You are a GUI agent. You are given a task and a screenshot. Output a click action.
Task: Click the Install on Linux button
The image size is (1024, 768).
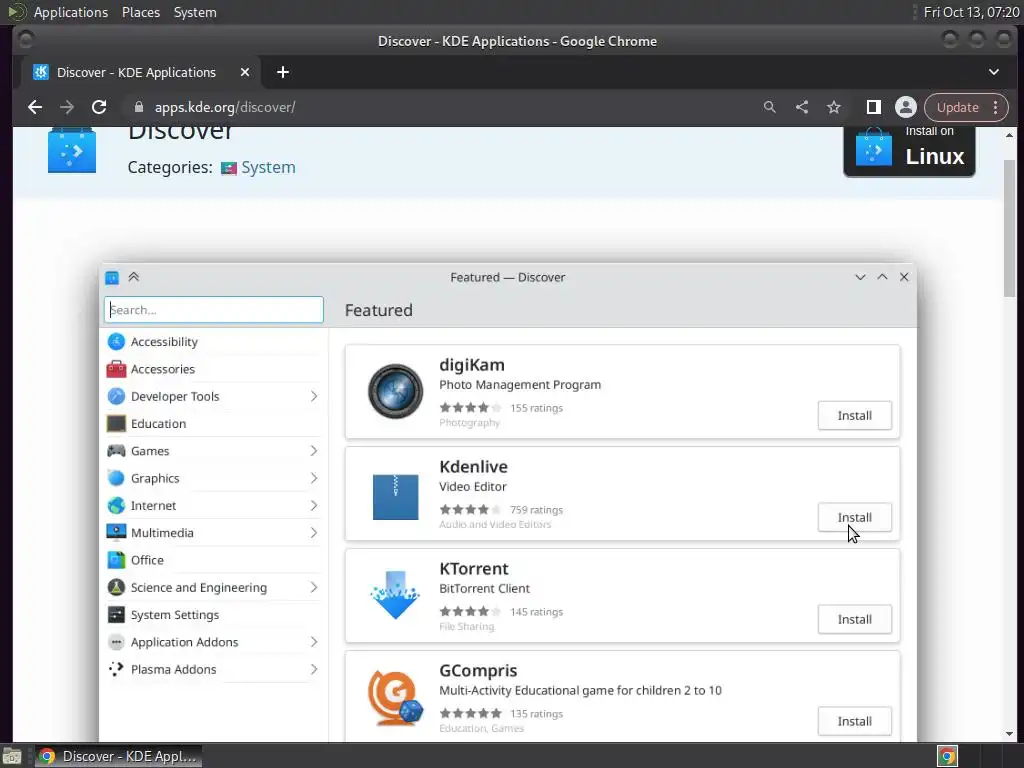909,150
